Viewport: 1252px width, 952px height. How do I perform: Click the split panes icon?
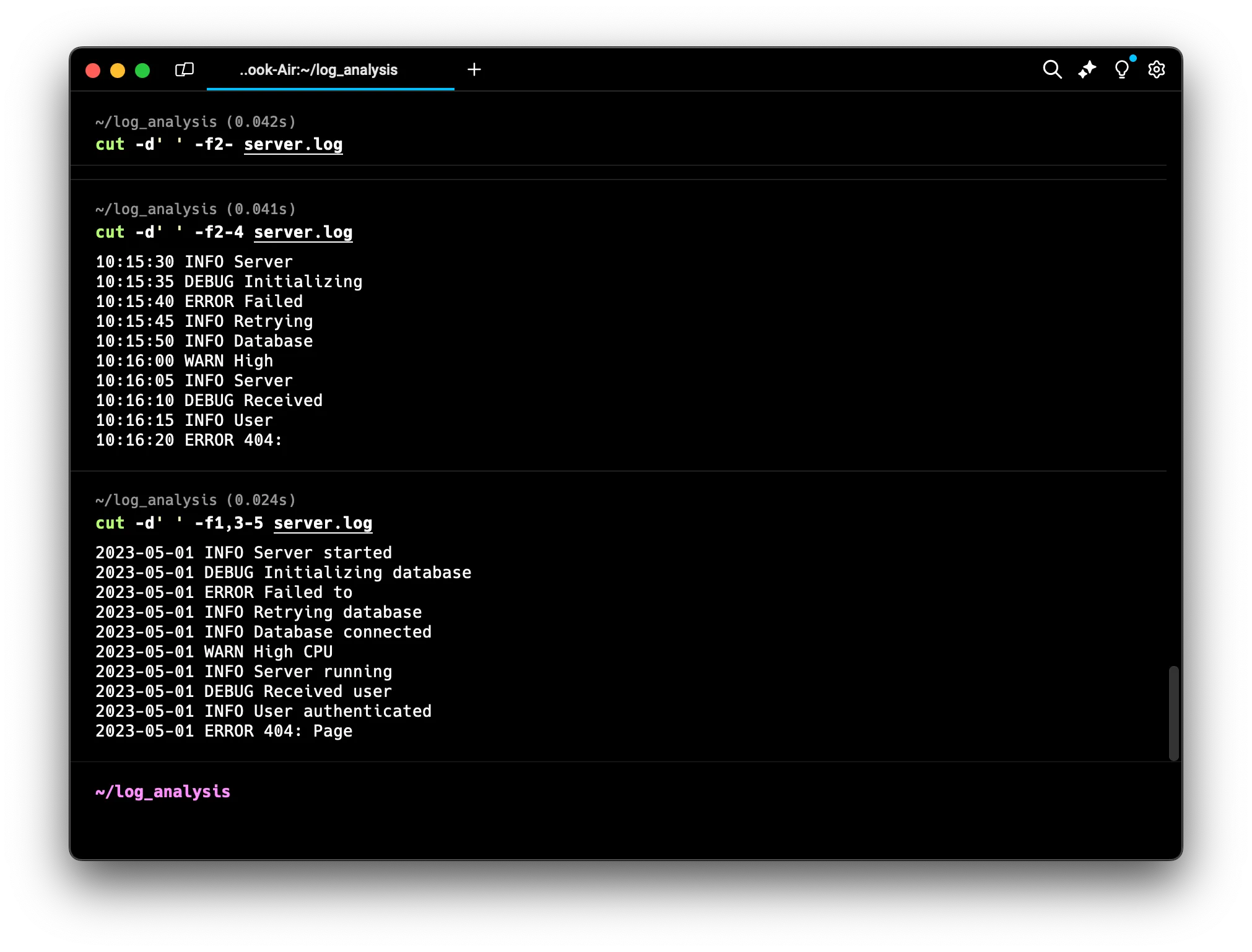pos(185,69)
